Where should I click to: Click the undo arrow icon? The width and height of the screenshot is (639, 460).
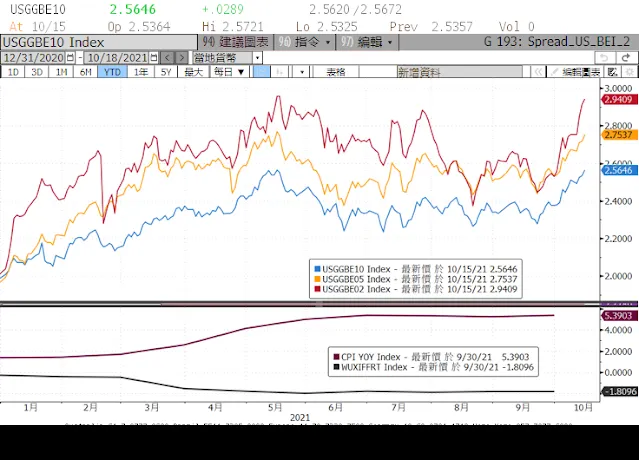tap(604, 58)
